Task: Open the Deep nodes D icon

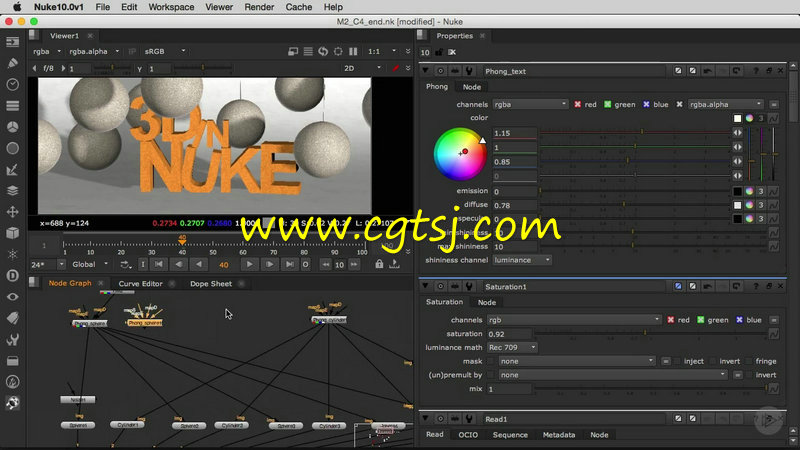Action: pyautogui.click(x=13, y=276)
